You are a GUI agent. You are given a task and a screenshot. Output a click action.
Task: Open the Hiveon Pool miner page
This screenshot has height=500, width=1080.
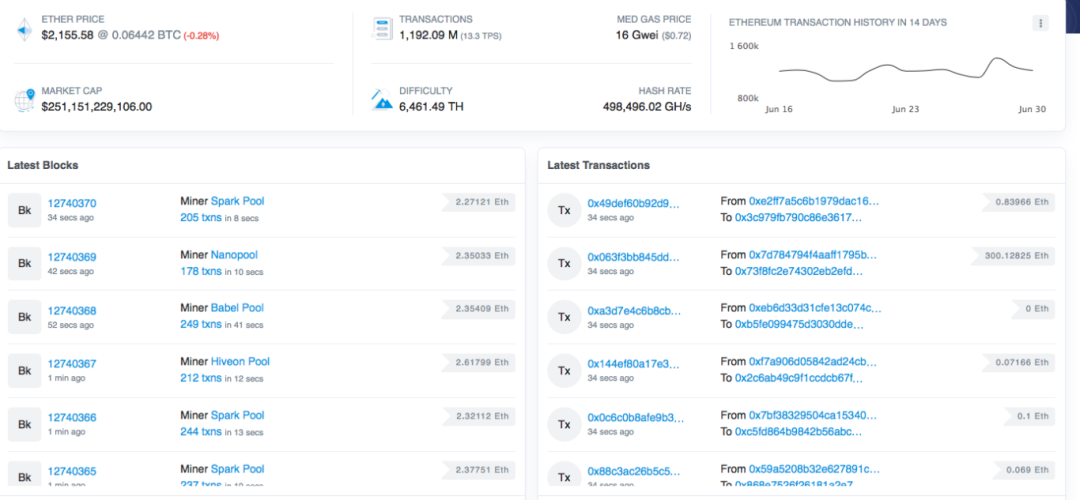click(x=240, y=362)
